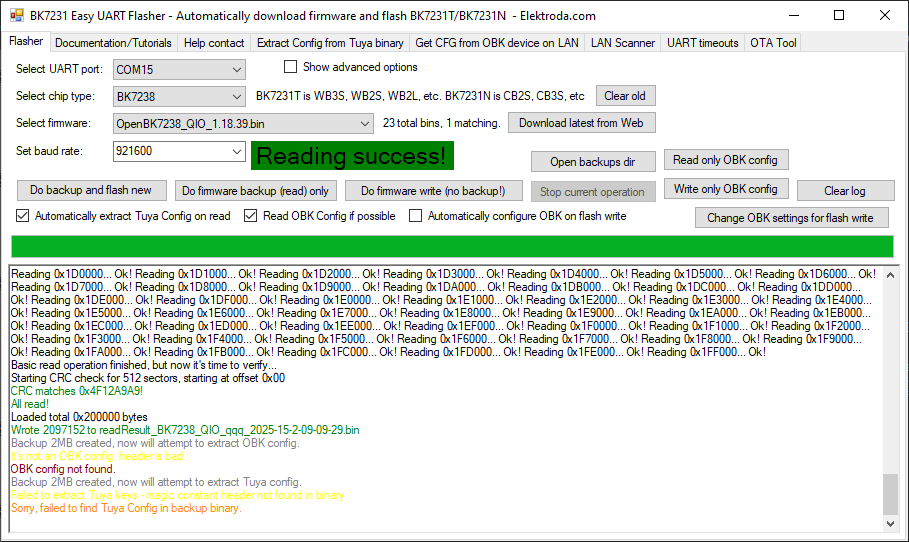This screenshot has height=542, width=909.
Task: Close the BK7231 Easy UART Flasher window
Action: 885,16
